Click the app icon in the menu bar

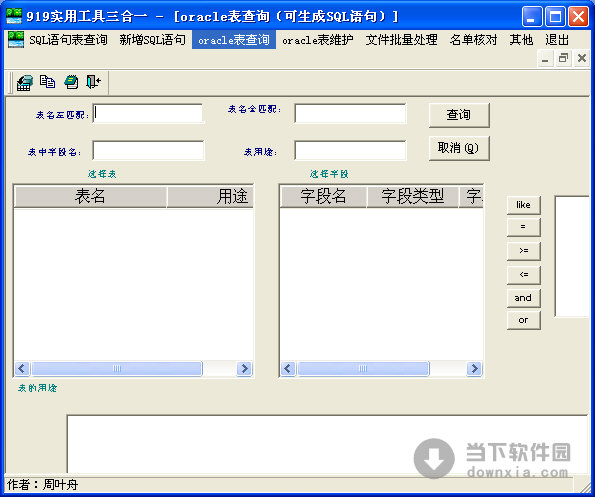(16, 39)
